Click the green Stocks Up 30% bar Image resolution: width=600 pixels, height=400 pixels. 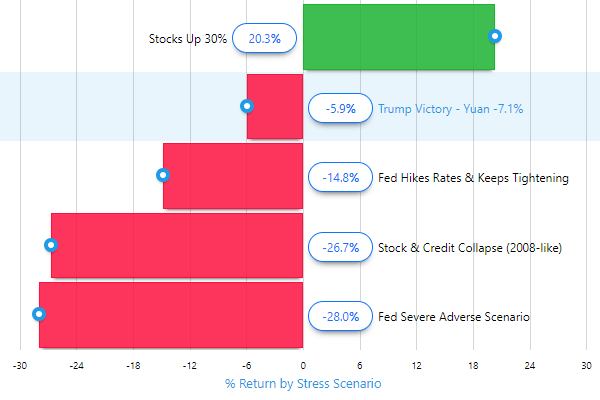[x=398, y=37]
